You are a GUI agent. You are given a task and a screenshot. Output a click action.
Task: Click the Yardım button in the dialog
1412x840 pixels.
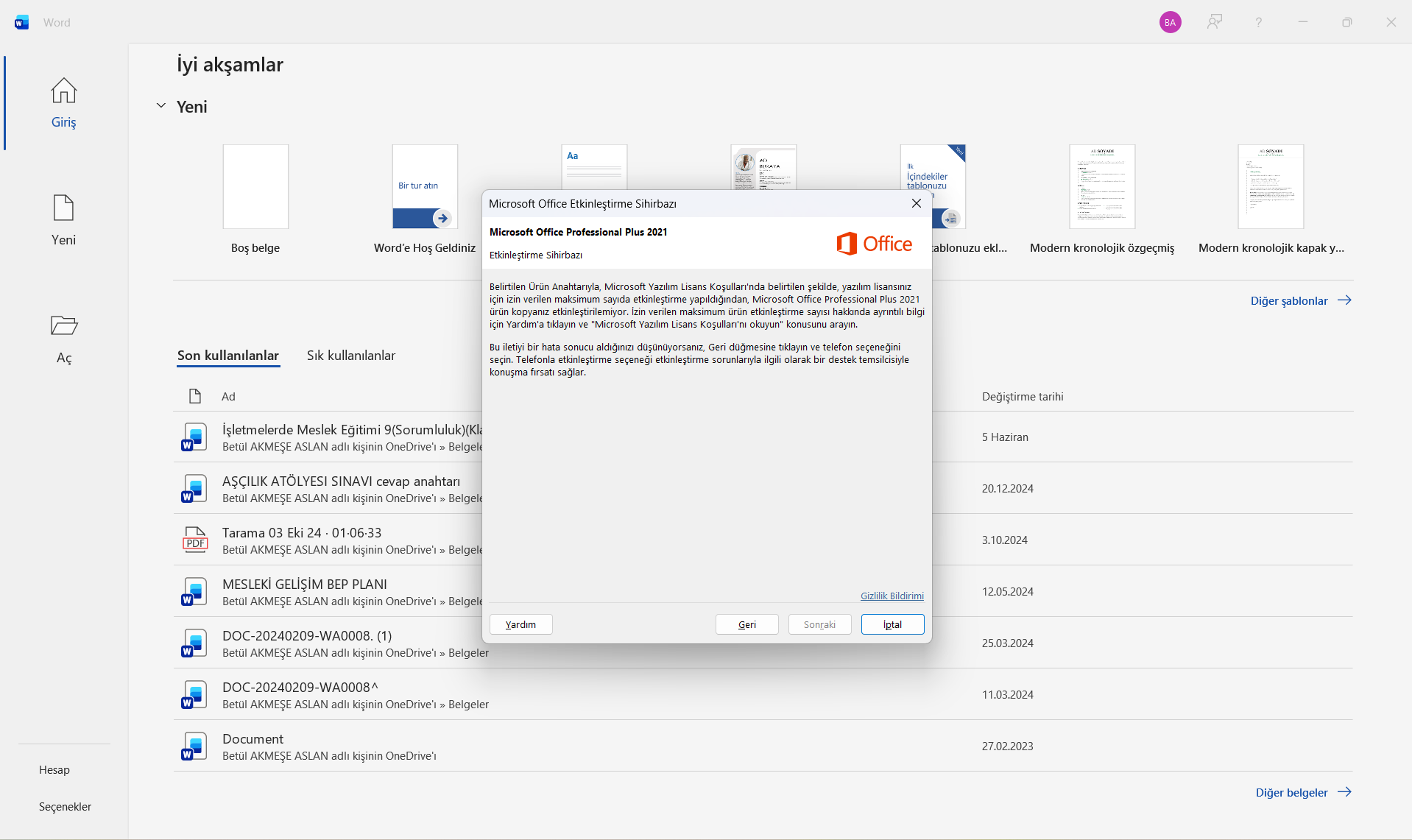521,624
